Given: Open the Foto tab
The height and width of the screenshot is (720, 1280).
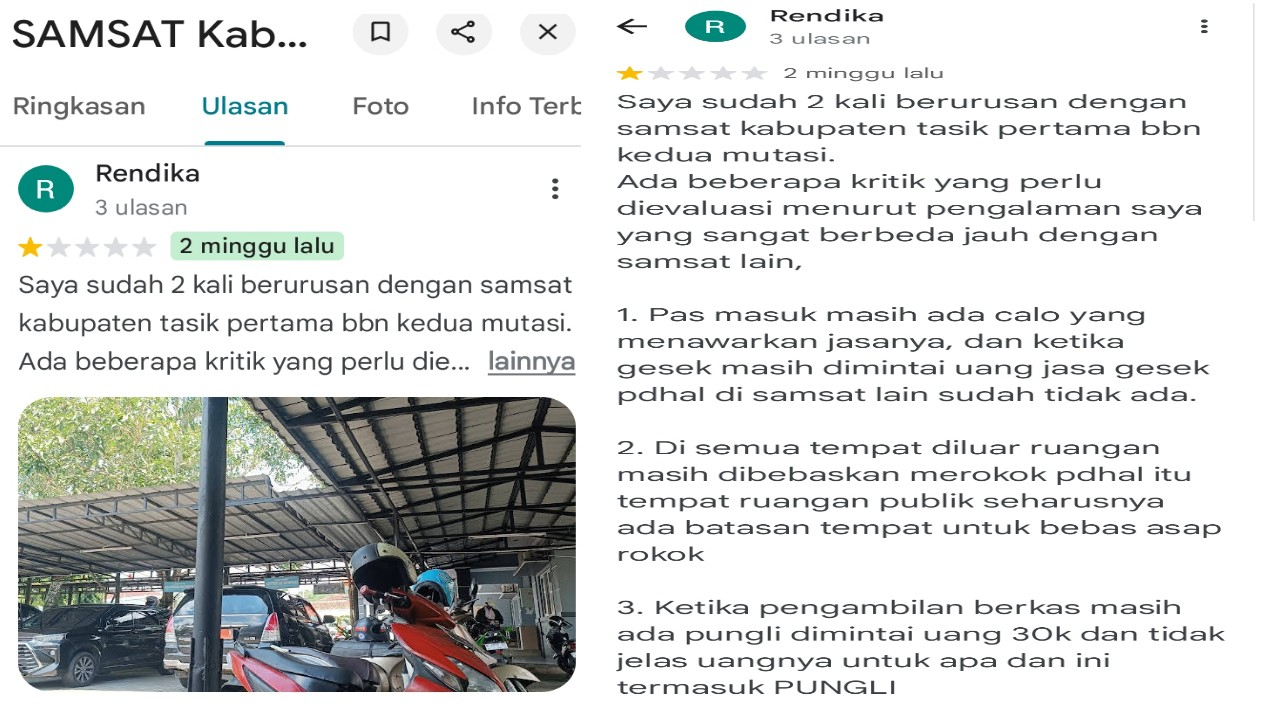Looking at the screenshot, I should point(380,106).
